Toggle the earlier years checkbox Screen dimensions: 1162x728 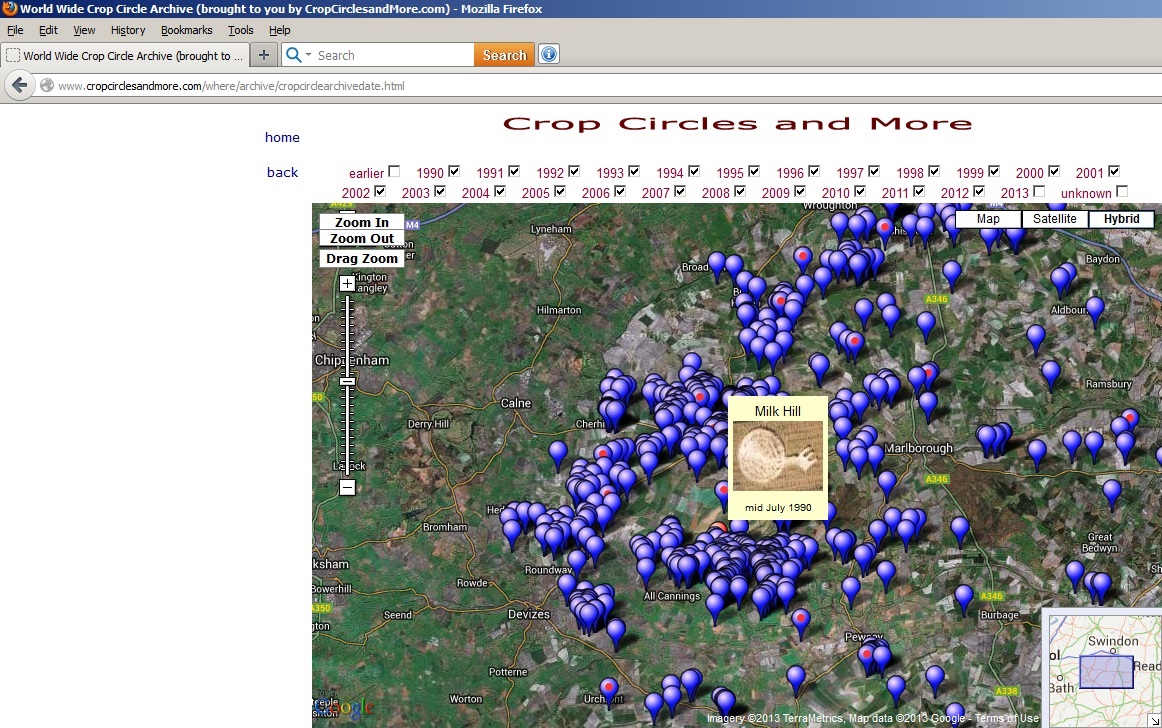394,171
